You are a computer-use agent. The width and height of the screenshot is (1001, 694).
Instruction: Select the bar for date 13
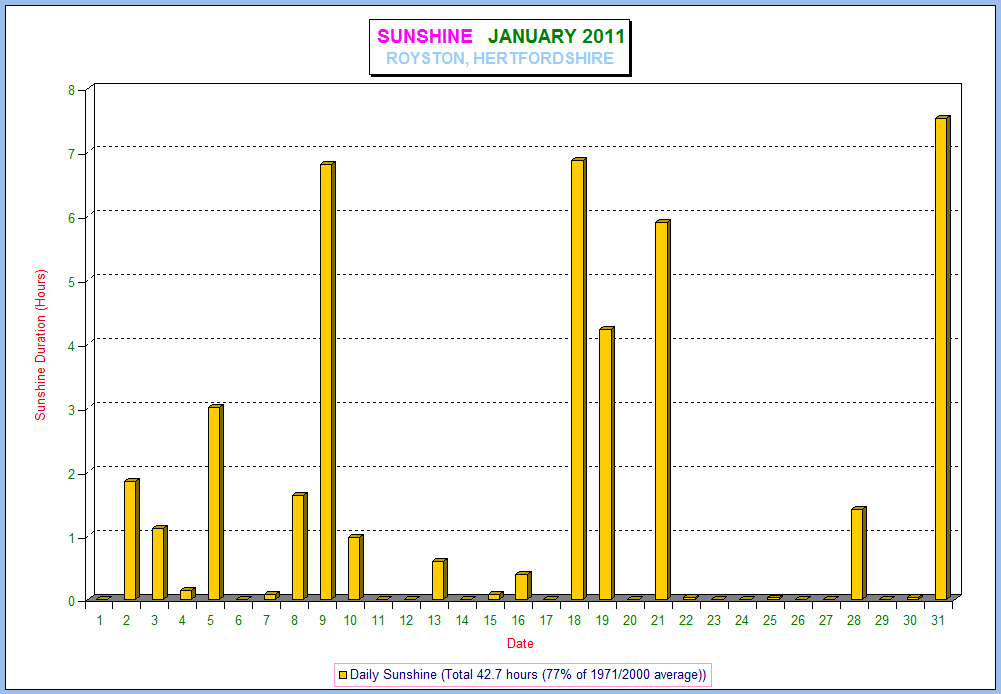tap(440, 579)
